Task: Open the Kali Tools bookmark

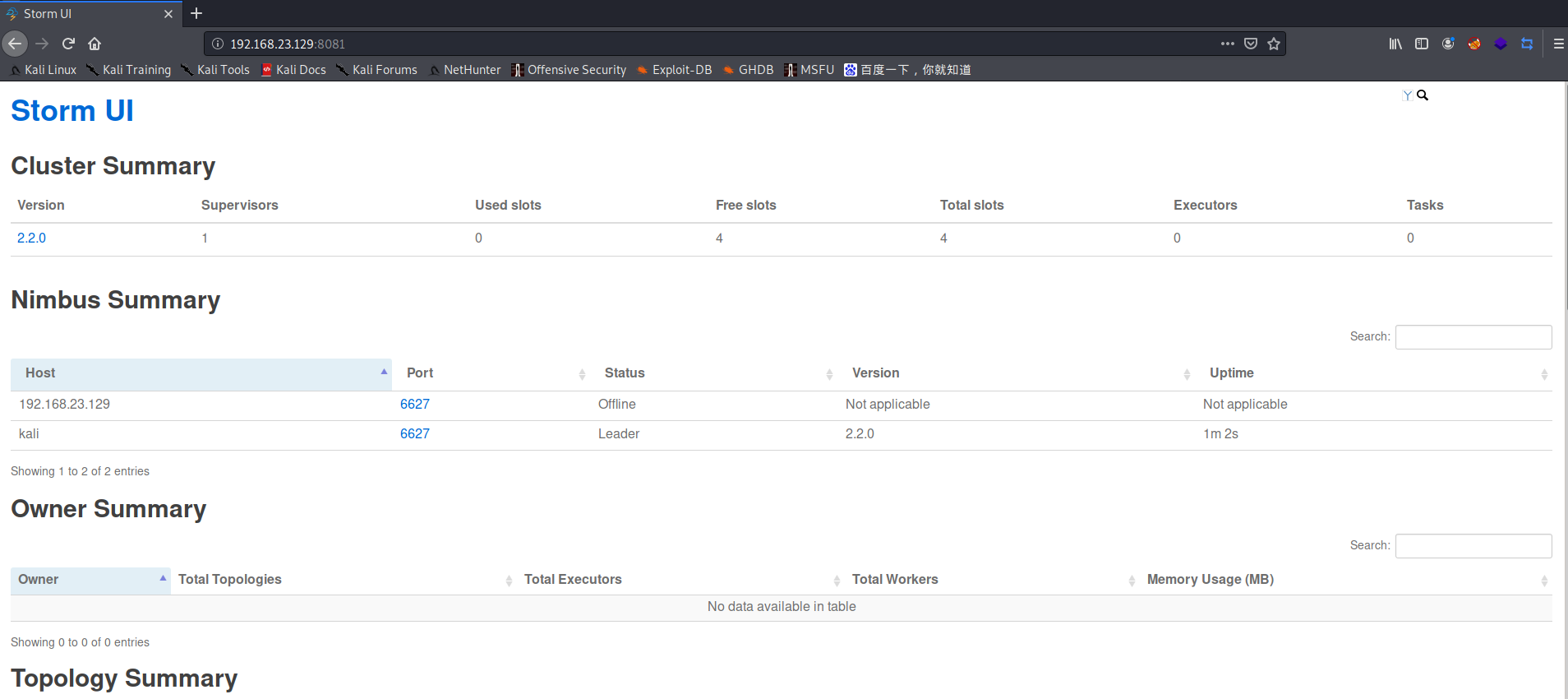Action: 215,70
